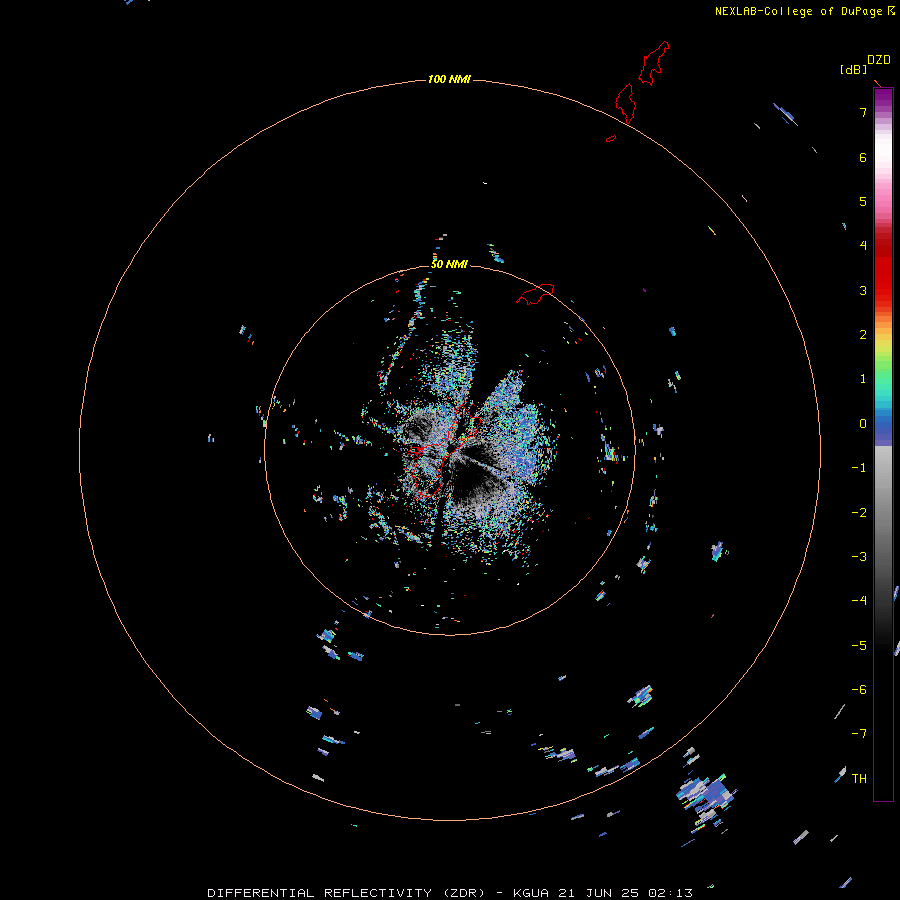This screenshot has width=900, height=900.
Task: Click the purple top of the color bar
Action: pyautogui.click(x=883, y=98)
